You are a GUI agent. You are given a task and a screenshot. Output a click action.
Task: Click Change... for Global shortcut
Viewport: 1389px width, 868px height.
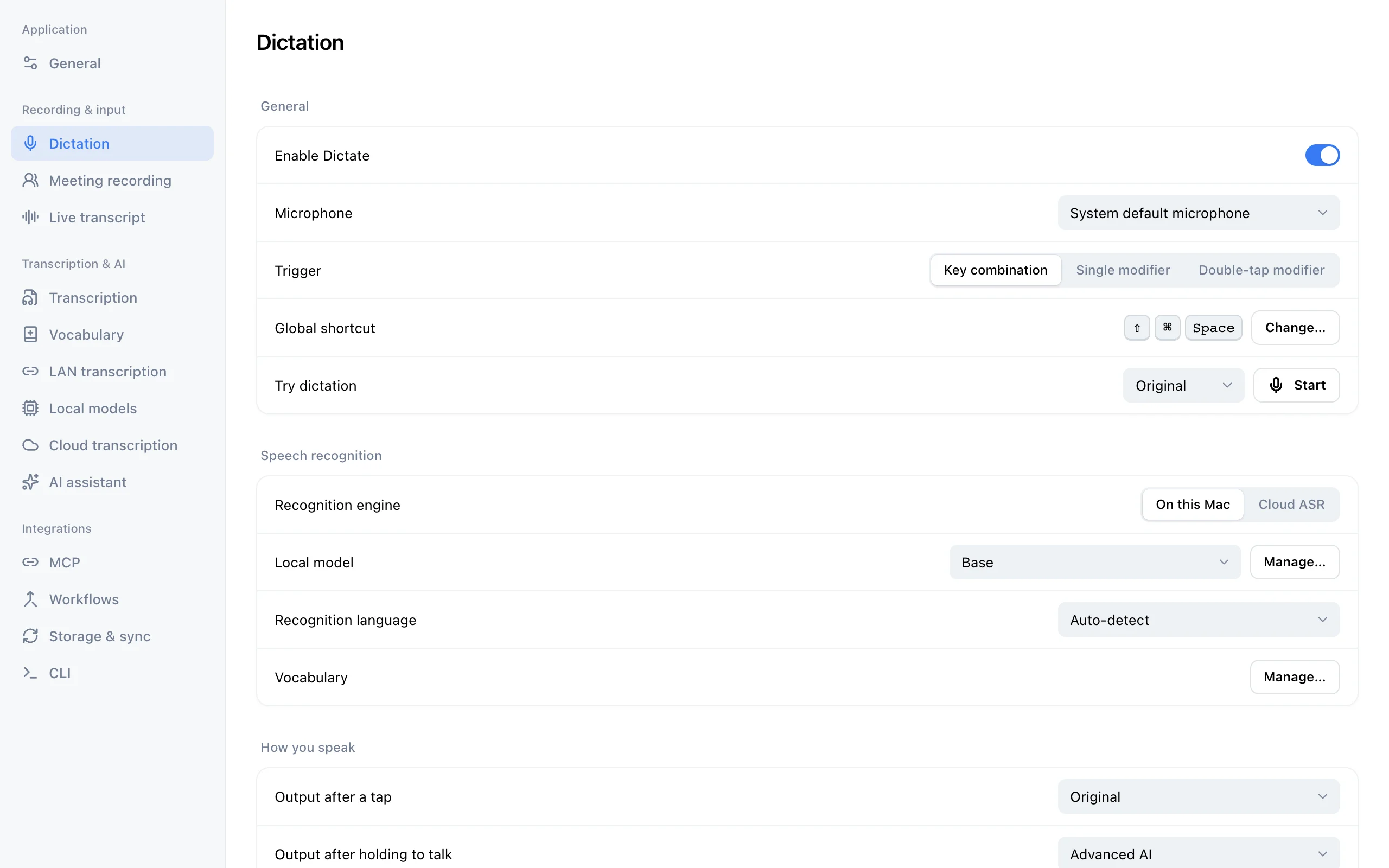(1296, 328)
